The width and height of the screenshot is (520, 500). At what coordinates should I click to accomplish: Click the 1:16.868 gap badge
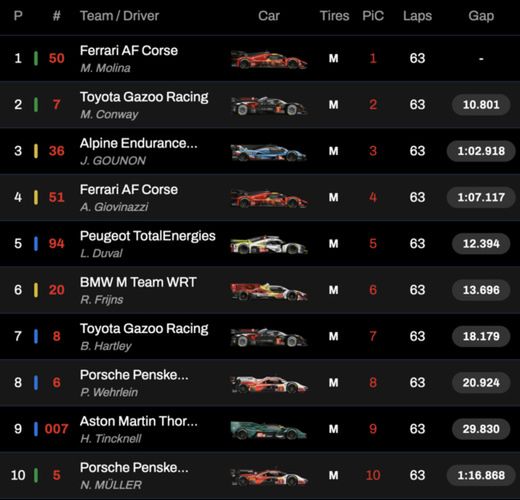(x=481, y=475)
